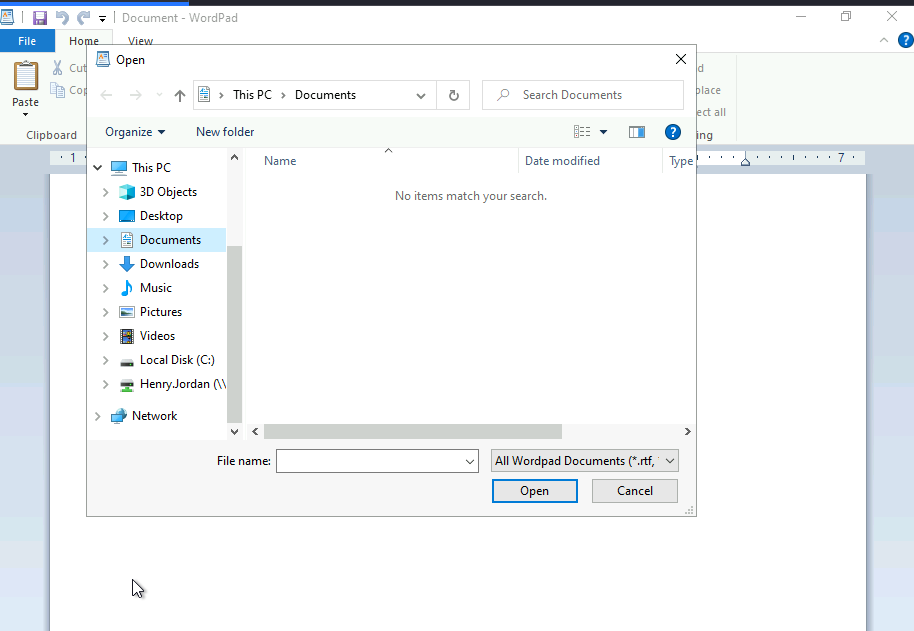This screenshot has width=914, height=631.
Task: Click the horizontal scrollbar thumb in file list
Action: coord(413,432)
